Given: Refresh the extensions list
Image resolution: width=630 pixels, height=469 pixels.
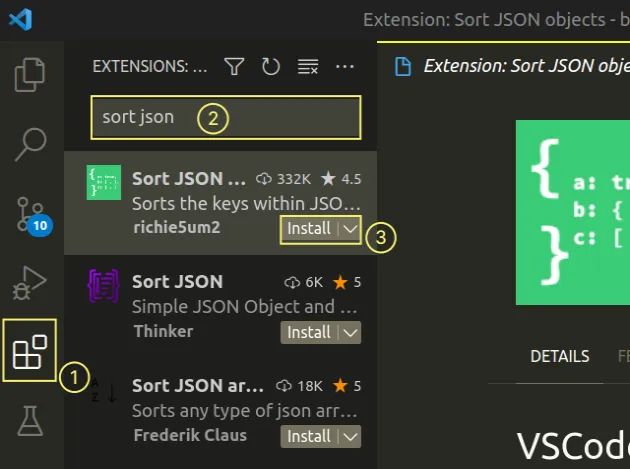Looking at the screenshot, I should click(271, 66).
